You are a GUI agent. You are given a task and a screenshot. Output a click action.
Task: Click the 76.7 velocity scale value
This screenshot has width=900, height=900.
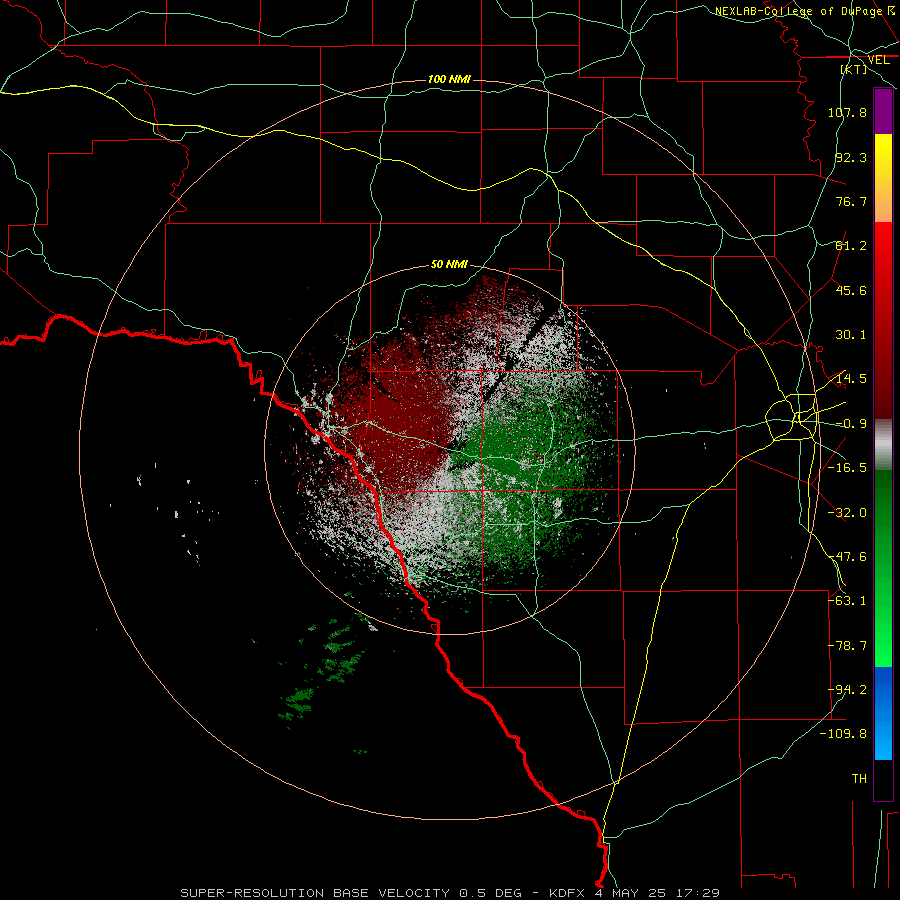851,201
